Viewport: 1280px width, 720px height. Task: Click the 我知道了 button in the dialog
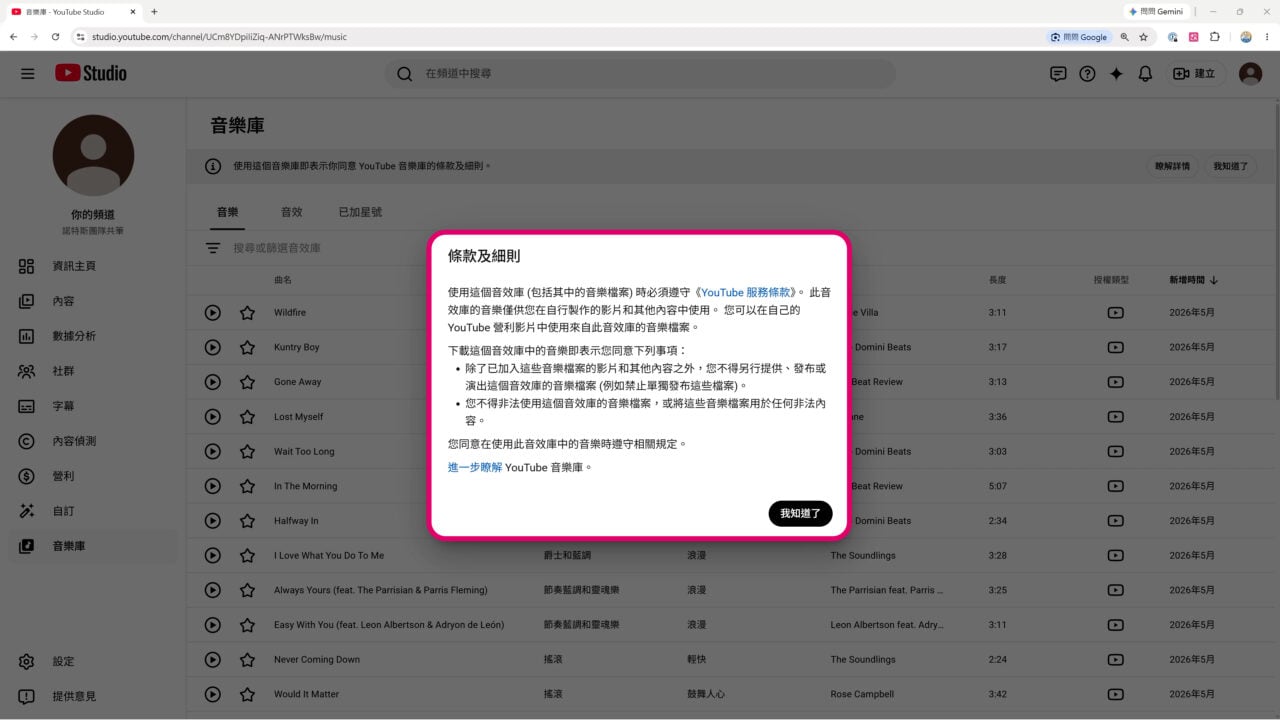point(800,513)
